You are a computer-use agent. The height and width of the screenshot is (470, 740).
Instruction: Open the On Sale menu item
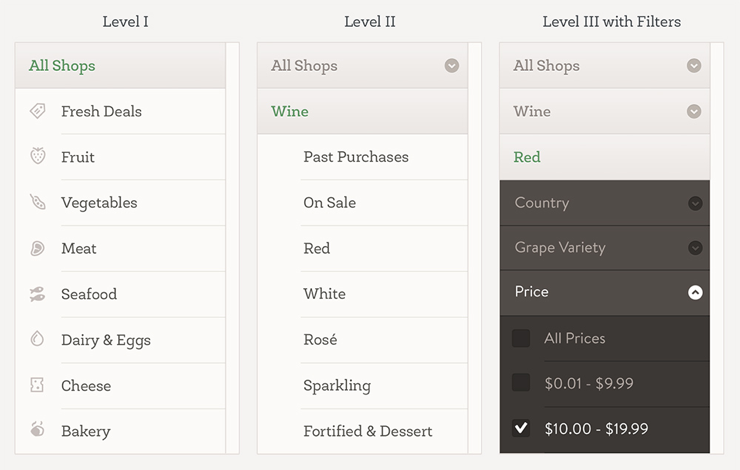[x=362, y=203]
